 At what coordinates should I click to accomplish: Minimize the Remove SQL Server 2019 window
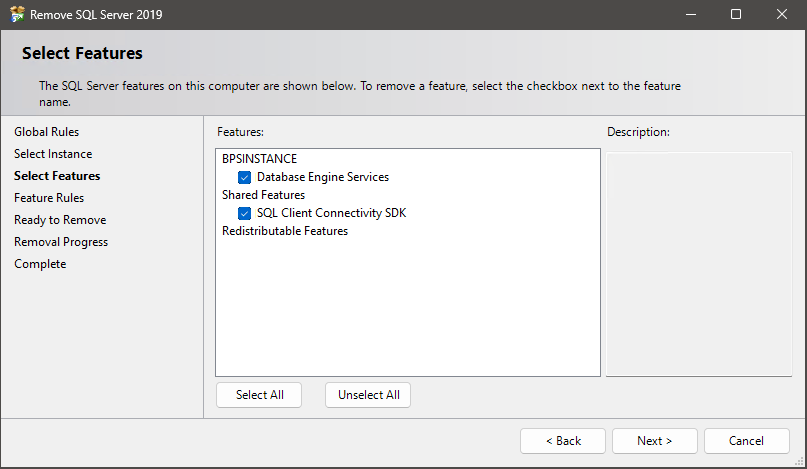tap(691, 14)
